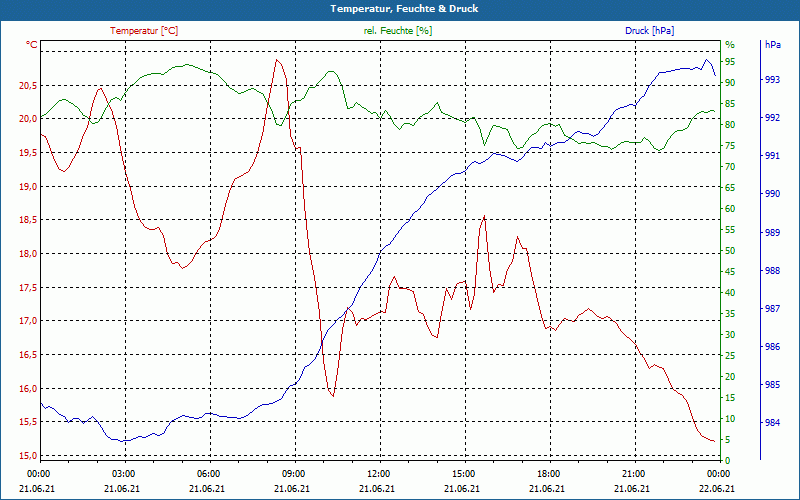Click the "20,0" temperature axis value
The image size is (800, 500).
28,119
